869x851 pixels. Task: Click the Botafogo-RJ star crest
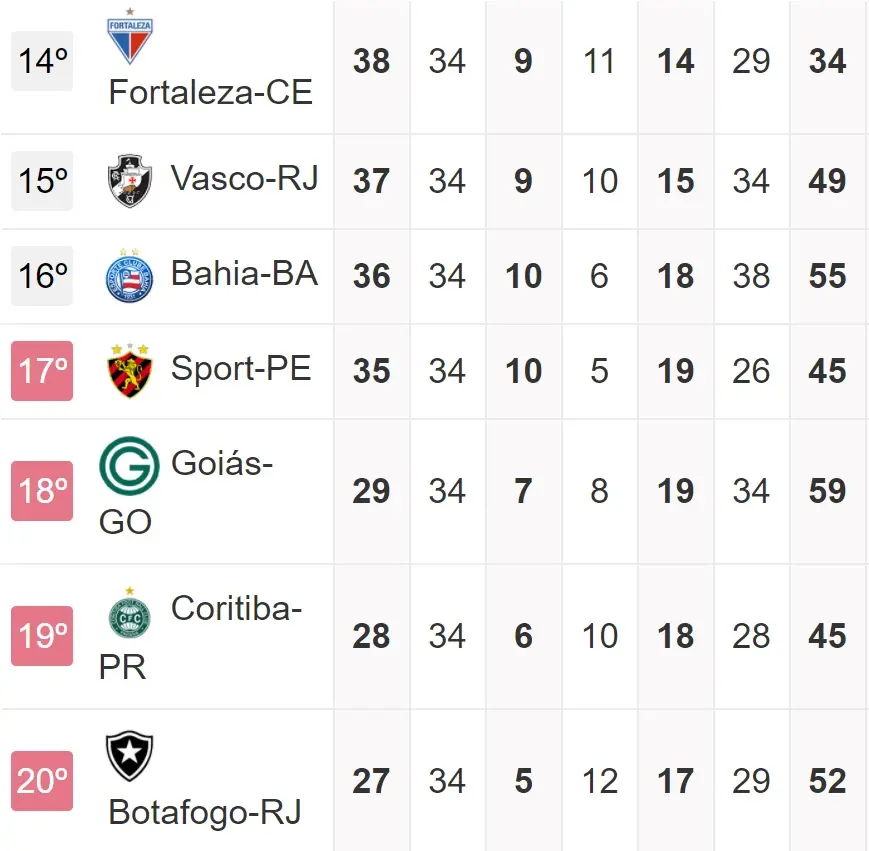pos(130,758)
